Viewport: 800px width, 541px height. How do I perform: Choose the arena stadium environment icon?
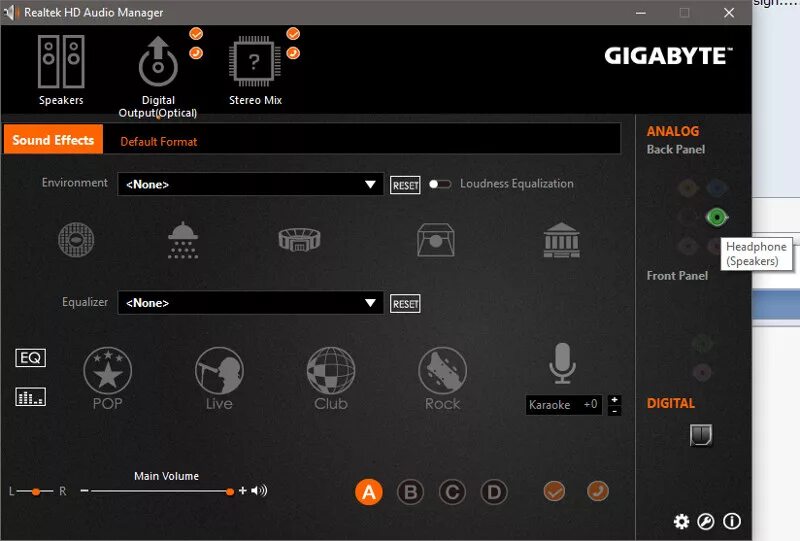[299, 239]
